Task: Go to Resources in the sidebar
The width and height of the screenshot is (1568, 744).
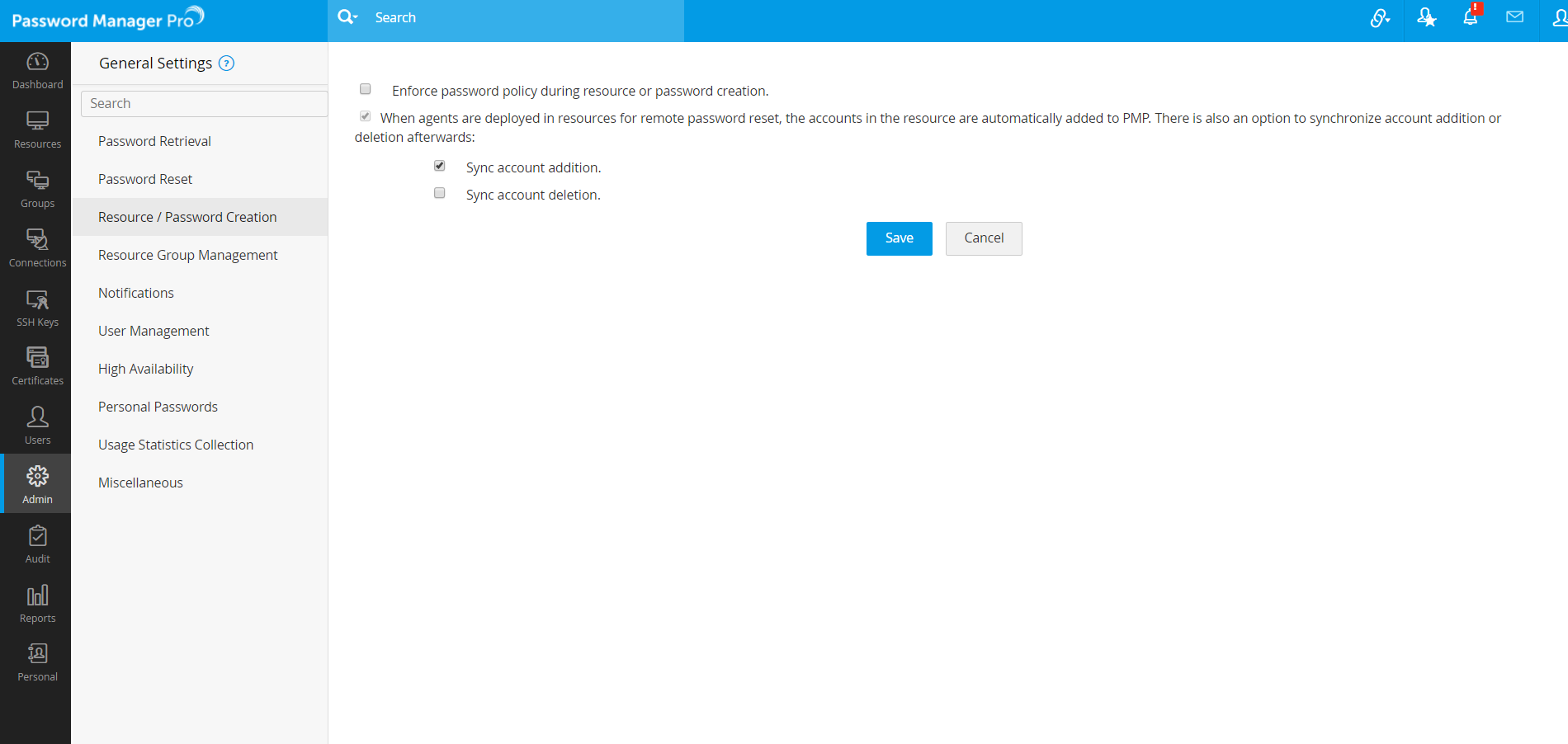Action: click(x=37, y=130)
